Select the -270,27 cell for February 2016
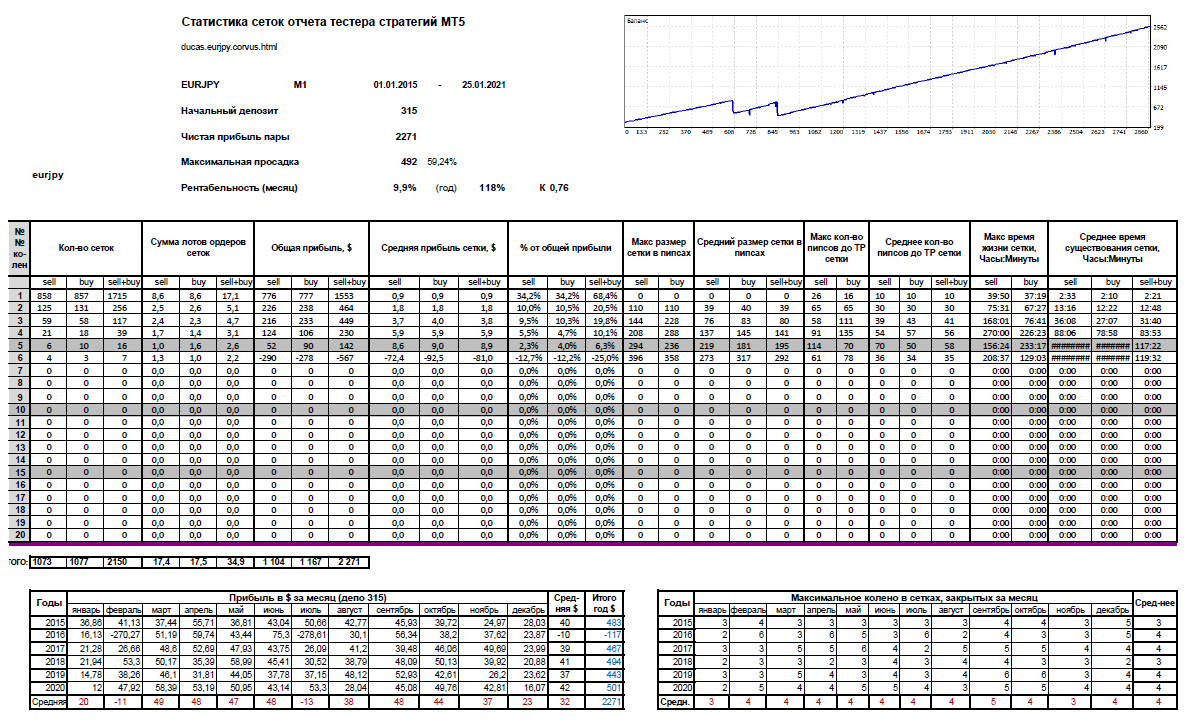Viewport: 1192px width, 724px height. [x=123, y=635]
